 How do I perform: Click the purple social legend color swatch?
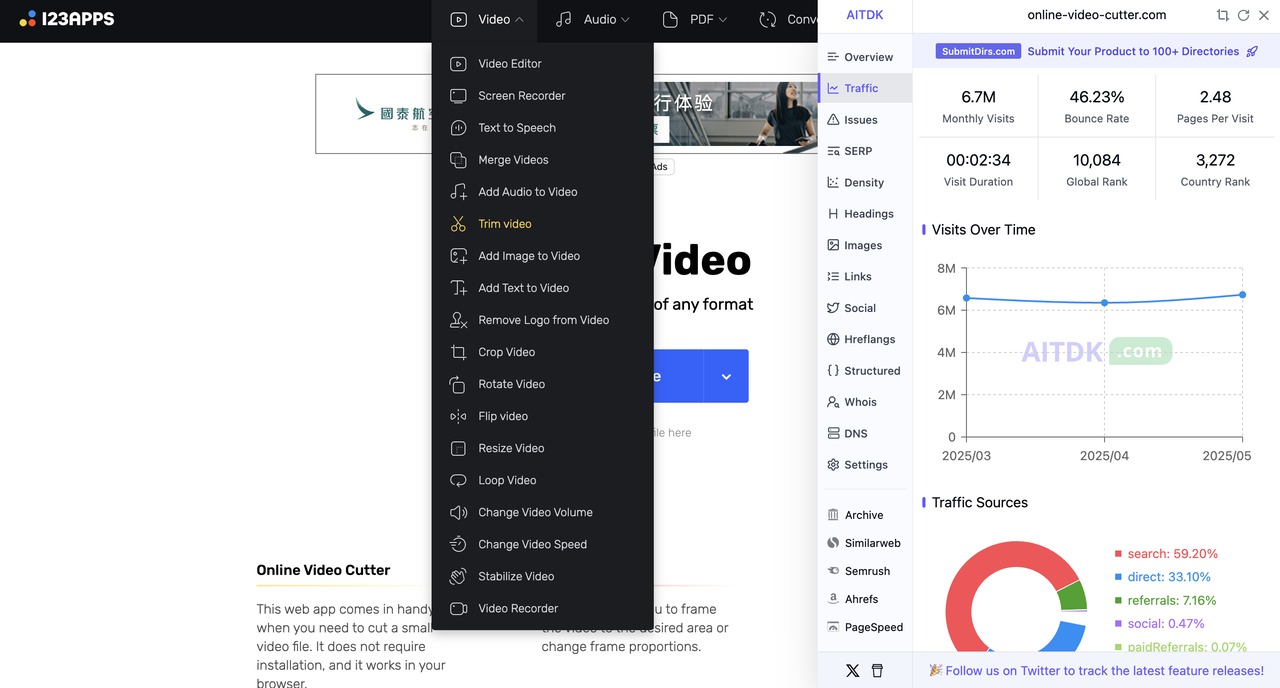click(1118, 624)
